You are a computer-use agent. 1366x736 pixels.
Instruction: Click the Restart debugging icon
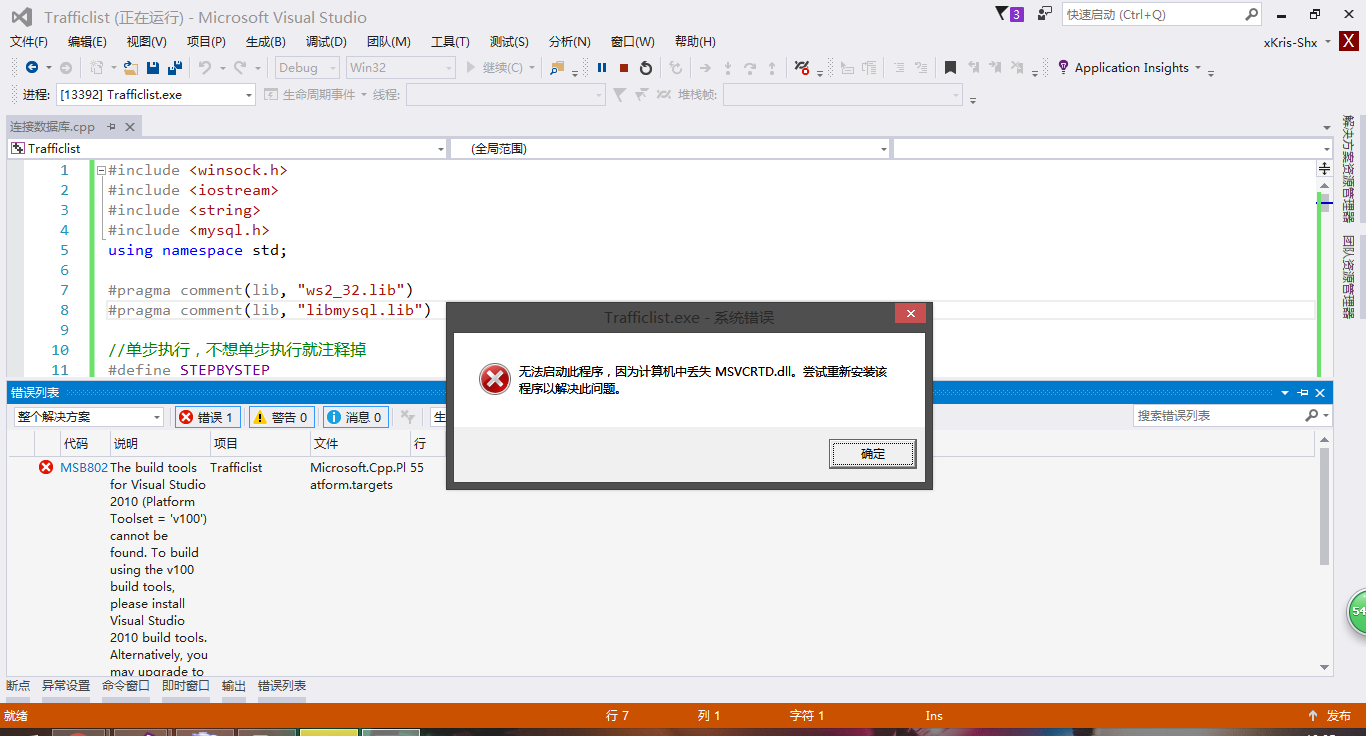(x=646, y=68)
